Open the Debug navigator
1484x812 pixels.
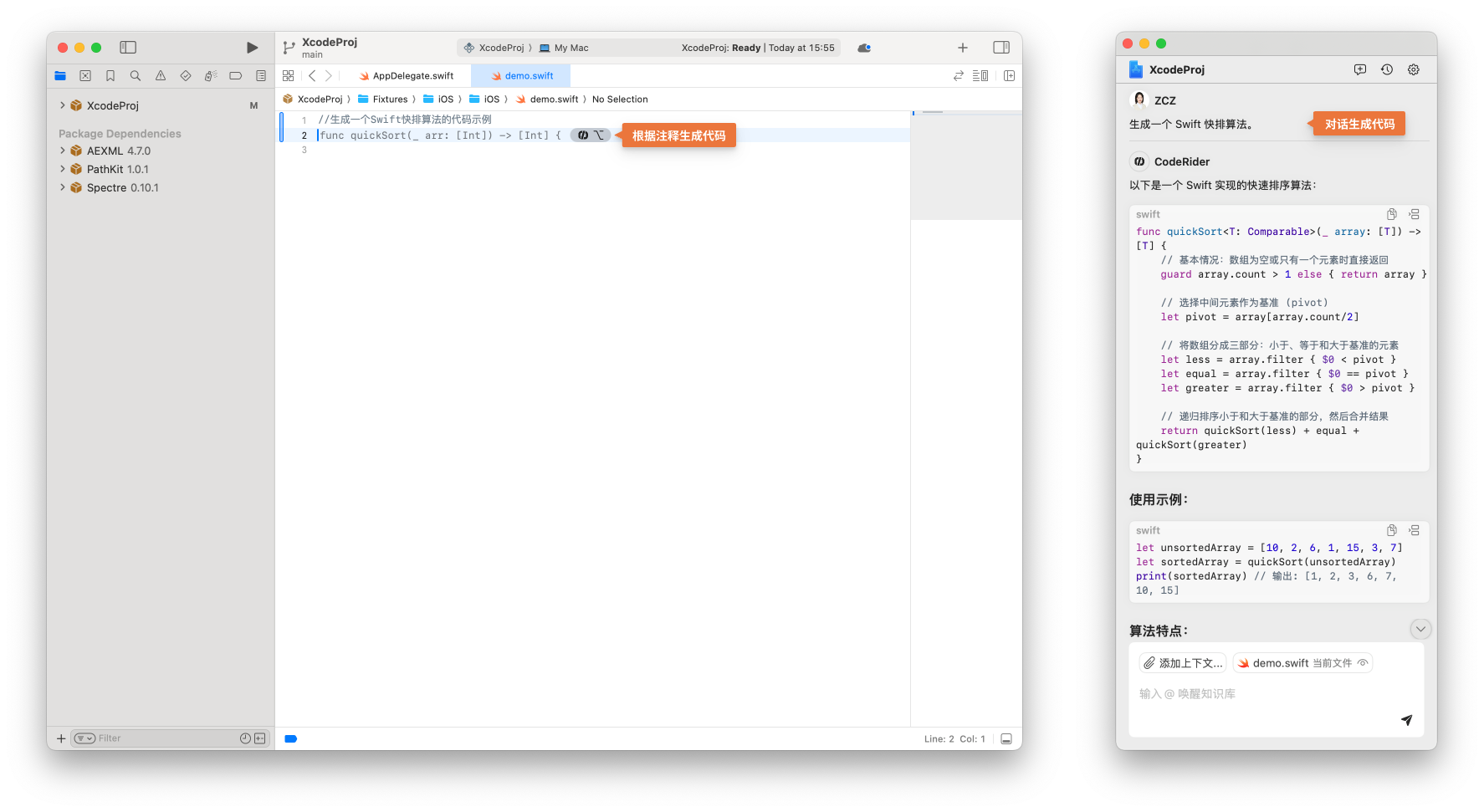coord(211,76)
